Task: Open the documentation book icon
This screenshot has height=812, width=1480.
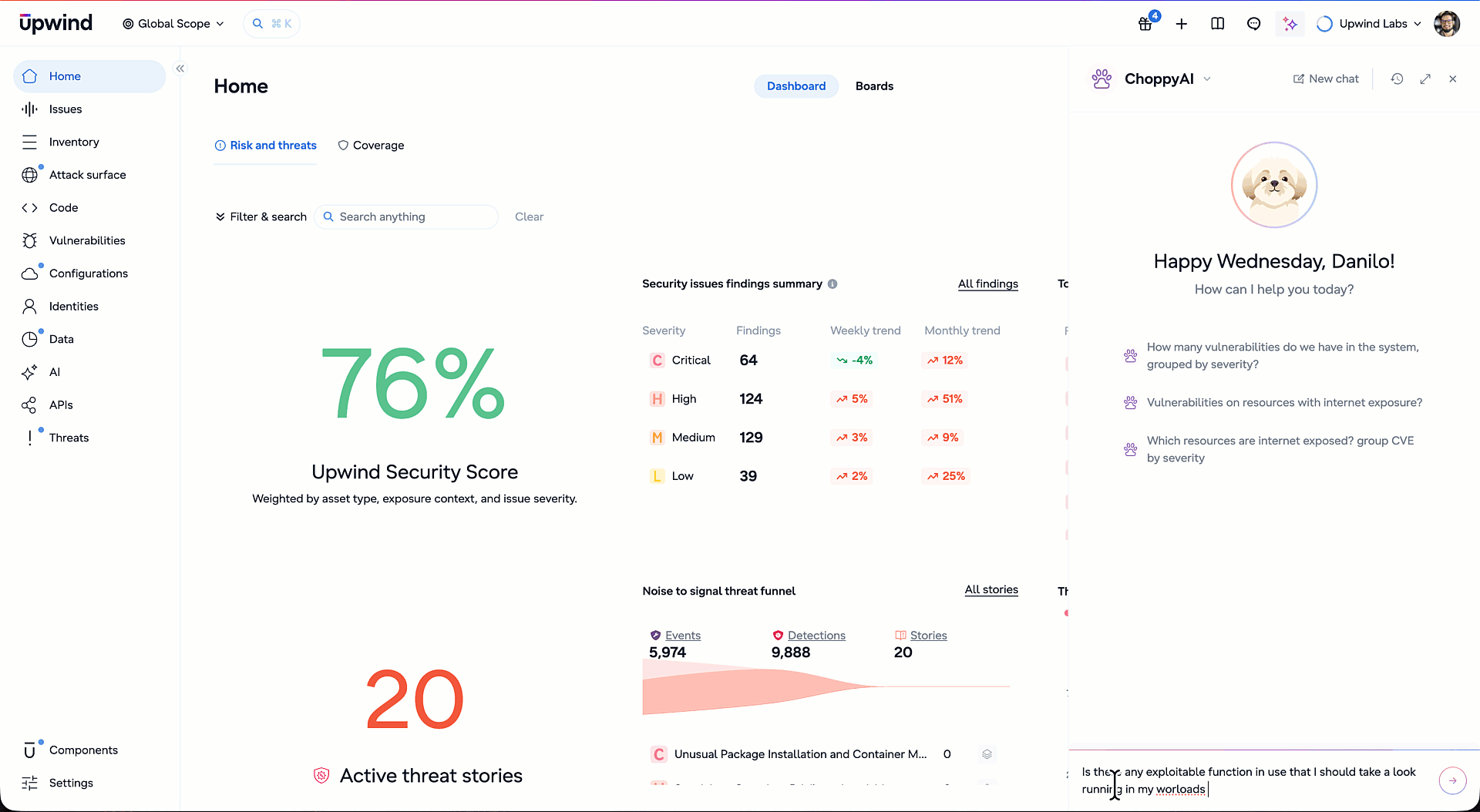Action: (x=1218, y=24)
